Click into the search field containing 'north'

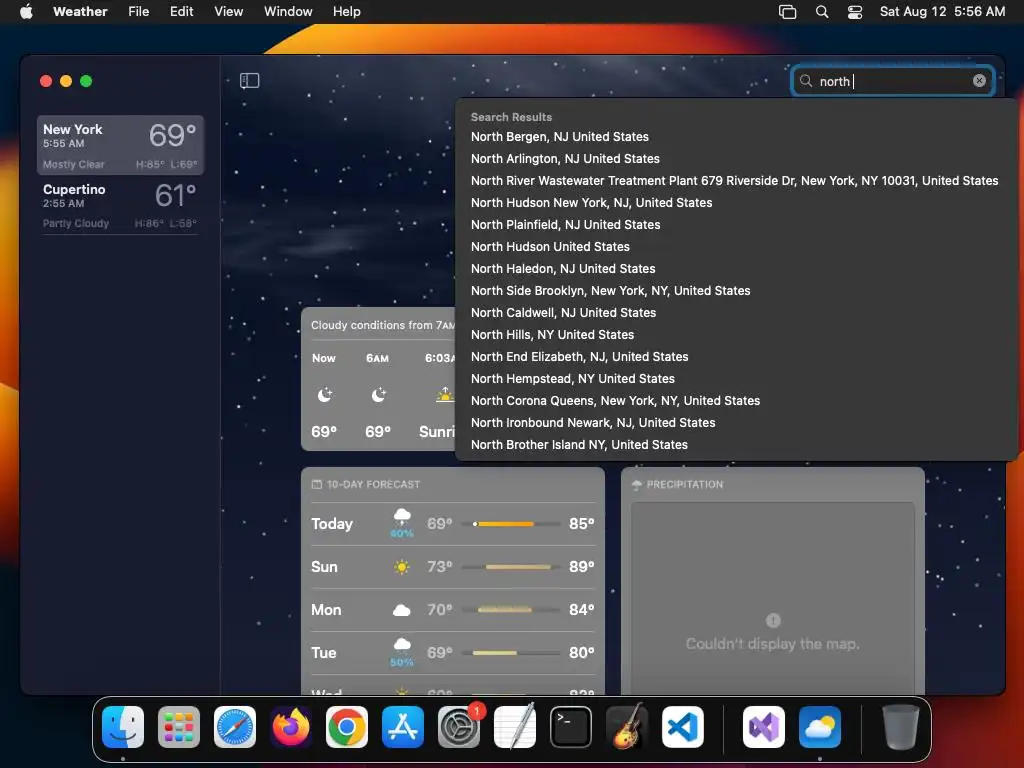pyautogui.click(x=892, y=81)
